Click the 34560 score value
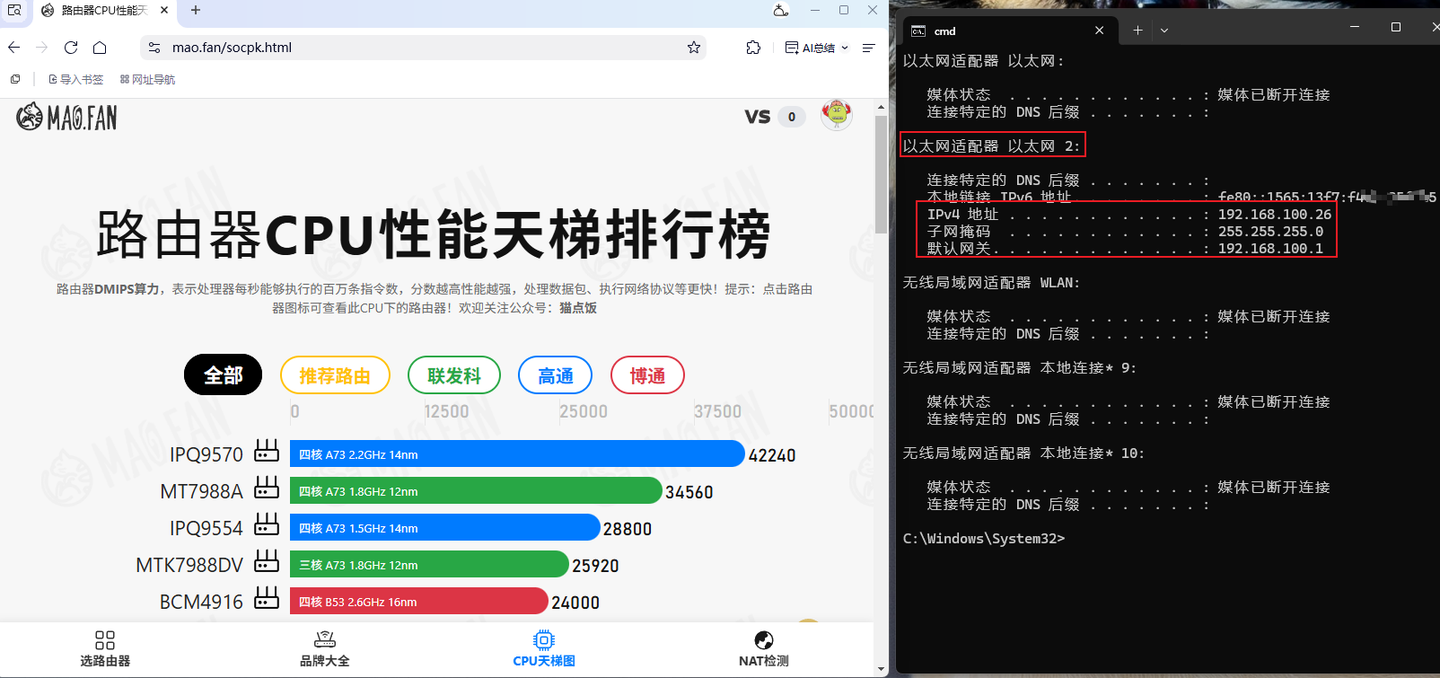Viewport: 1440px width, 678px height. (689, 492)
